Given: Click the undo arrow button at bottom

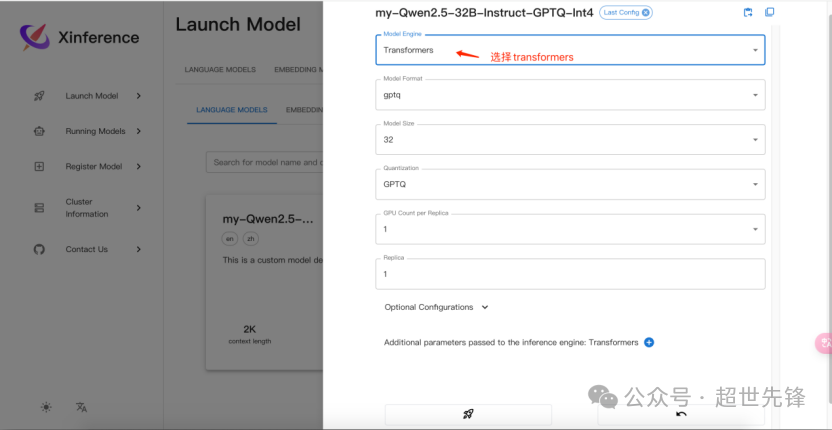Looking at the screenshot, I should [x=681, y=415].
